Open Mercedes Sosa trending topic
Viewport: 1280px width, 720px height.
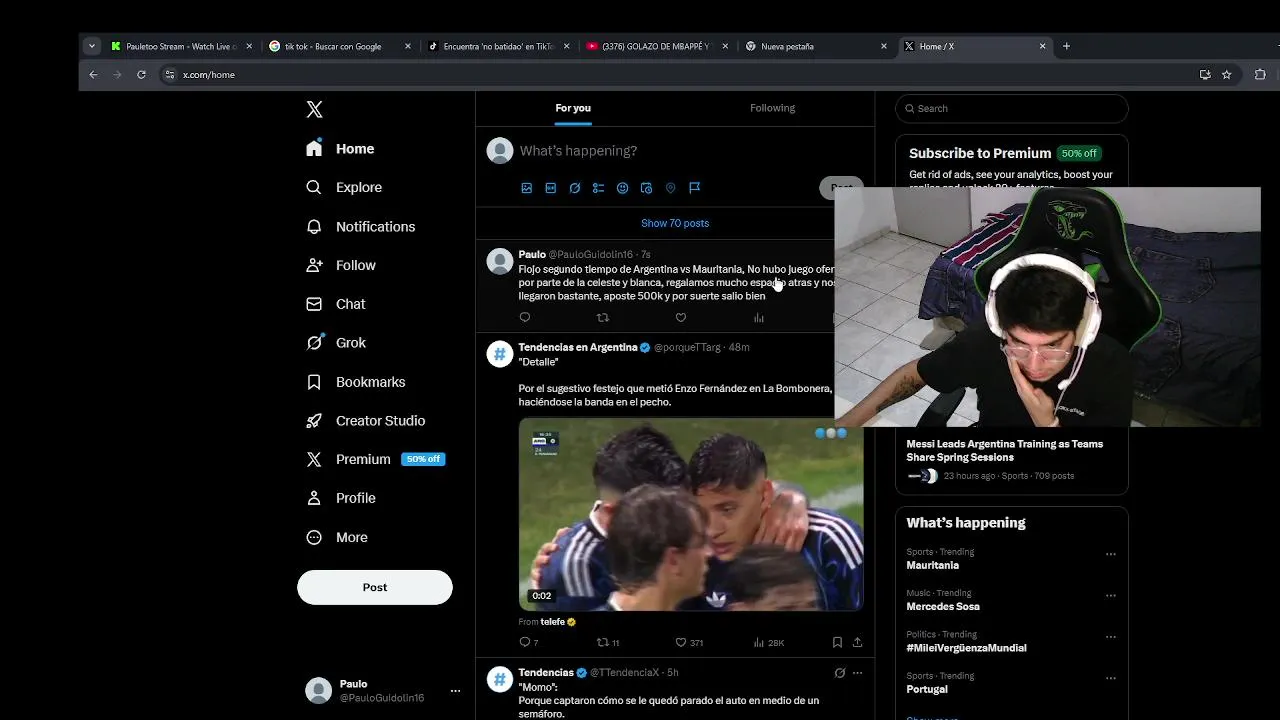pyautogui.click(x=943, y=606)
